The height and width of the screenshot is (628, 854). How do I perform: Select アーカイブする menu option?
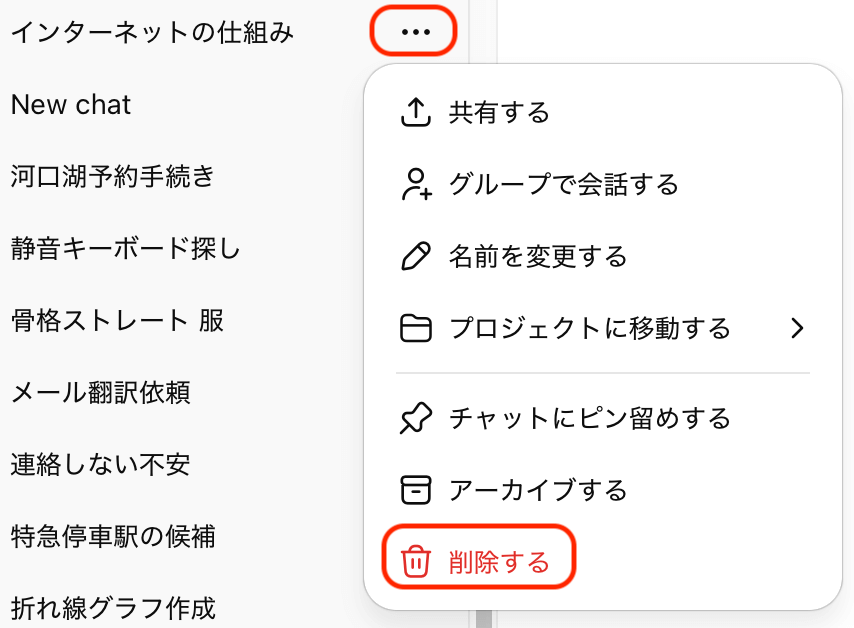tap(538, 490)
